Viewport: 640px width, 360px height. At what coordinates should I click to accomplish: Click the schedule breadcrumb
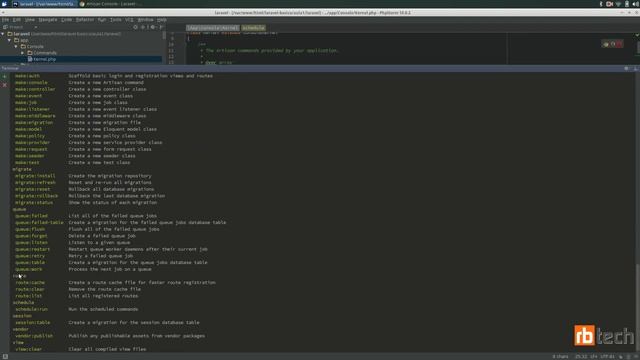pos(253,28)
